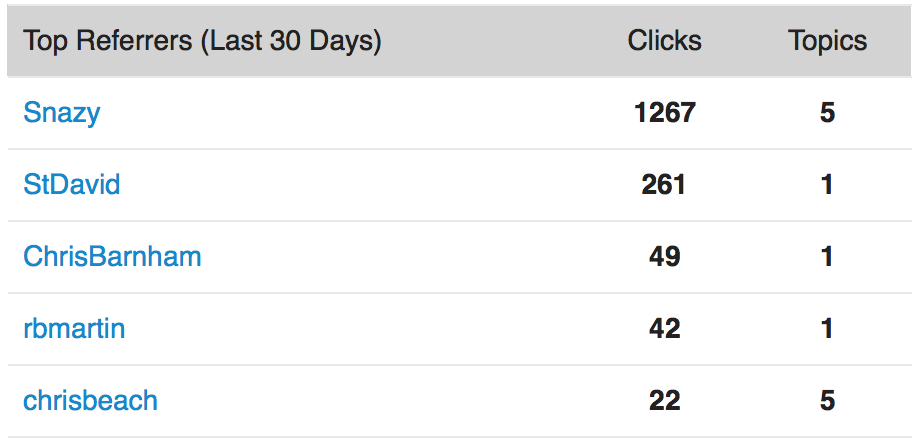Click the Clicks column header
914x444 pixels.
[664, 41]
